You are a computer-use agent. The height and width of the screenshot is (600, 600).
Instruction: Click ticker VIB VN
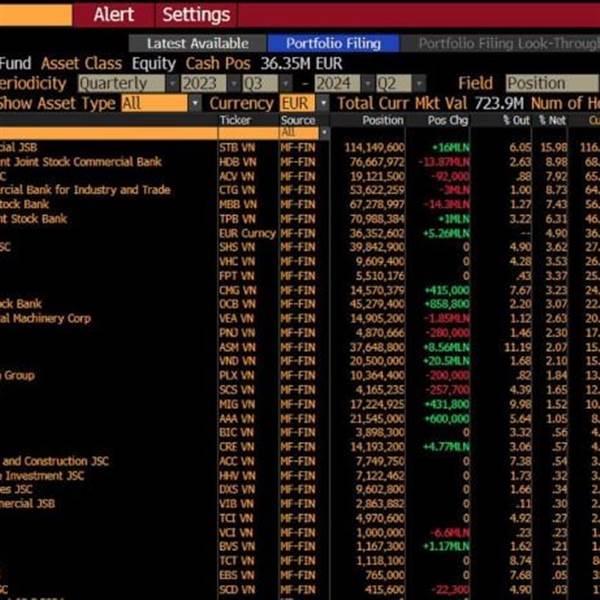pyautogui.click(x=237, y=504)
